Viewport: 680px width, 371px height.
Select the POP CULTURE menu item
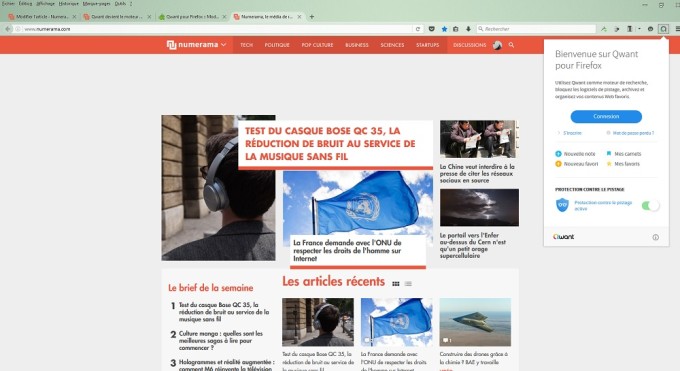317,45
